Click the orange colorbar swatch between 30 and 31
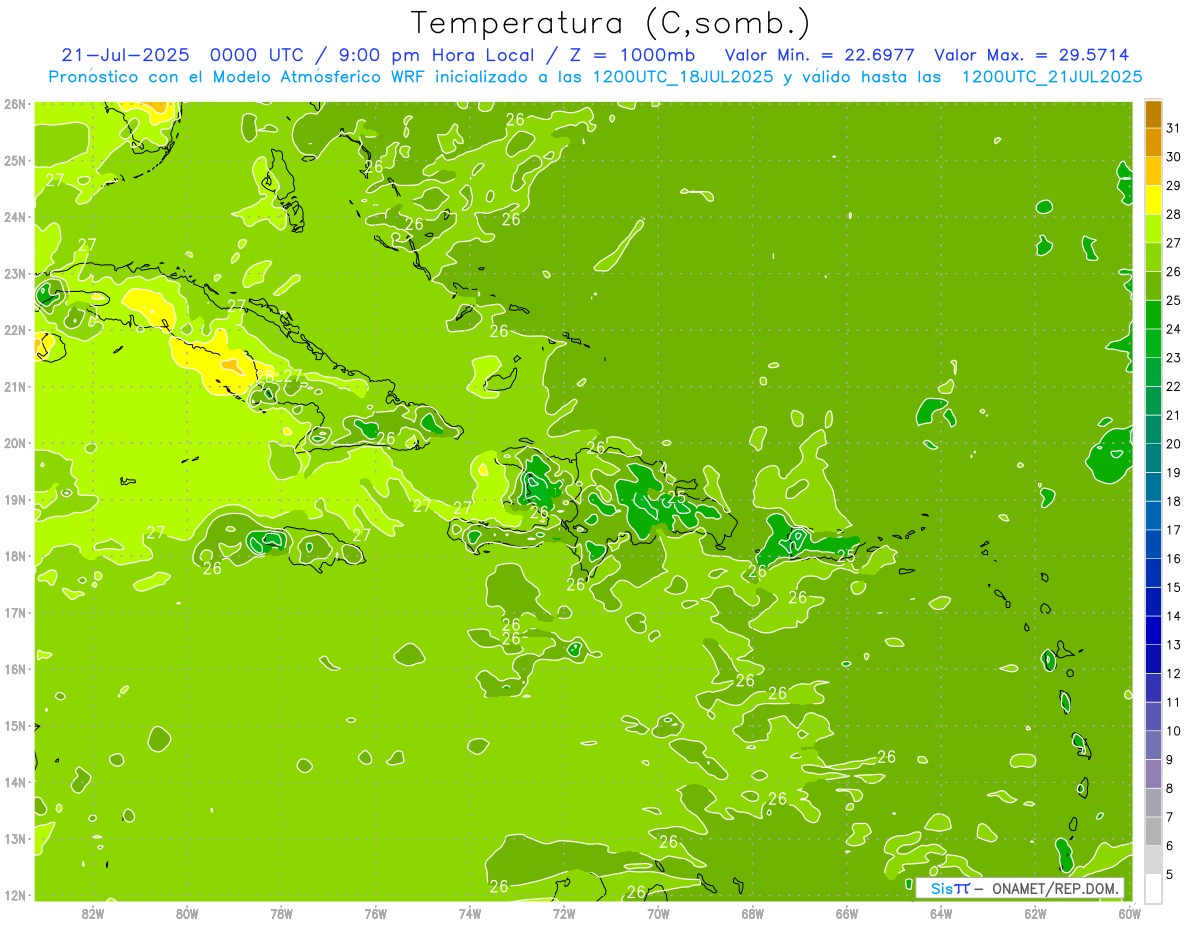The image size is (1200, 927). [1153, 142]
